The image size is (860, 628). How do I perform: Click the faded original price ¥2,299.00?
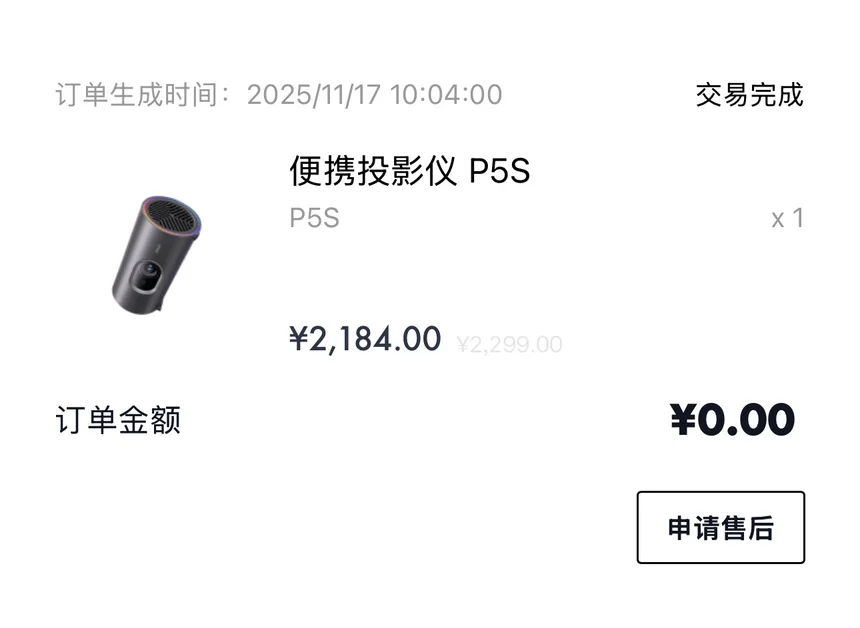coord(510,344)
